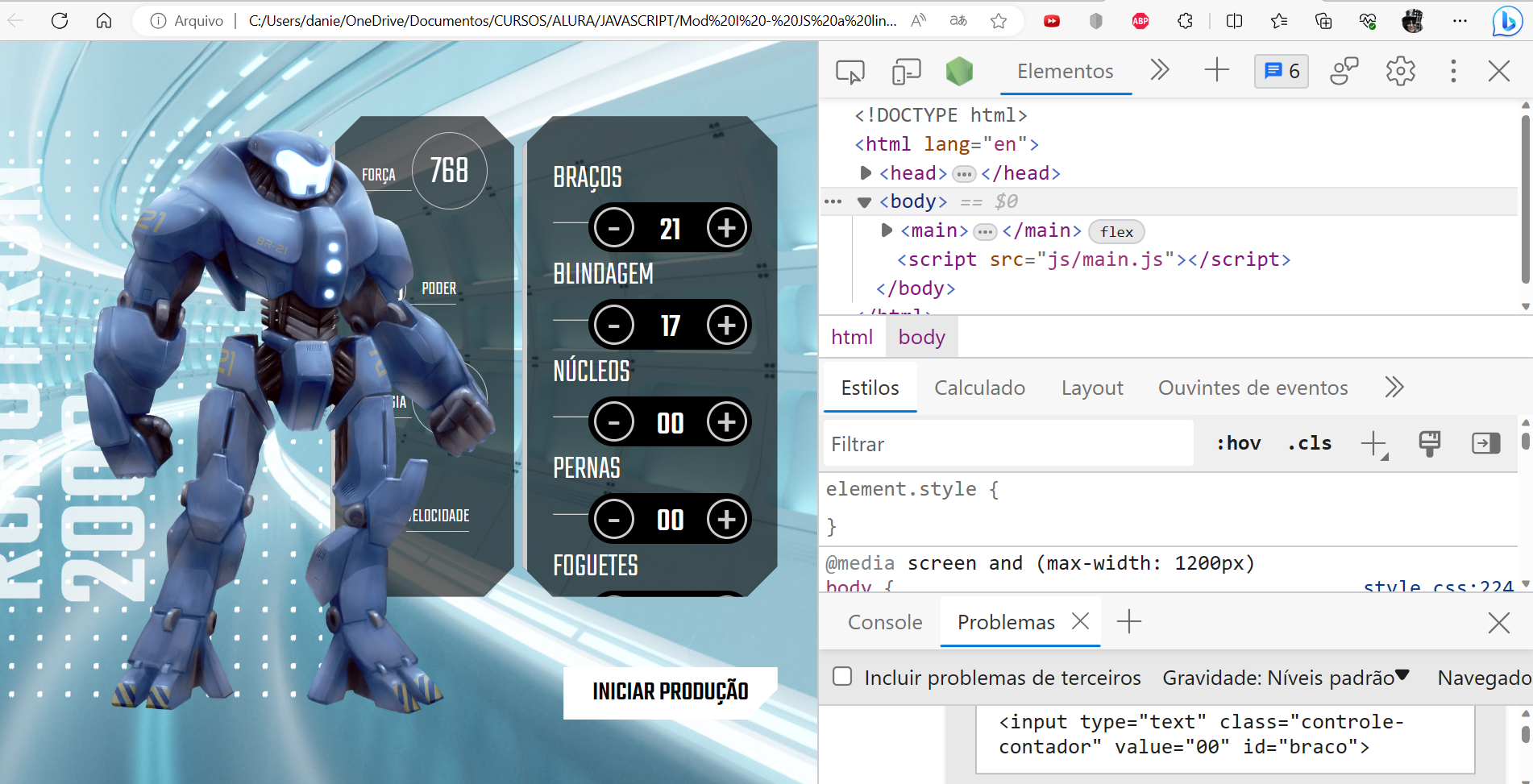This screenshot has width=1533, height=784.
Task: Open the user profile avatar
Action: coord(1413,21)
